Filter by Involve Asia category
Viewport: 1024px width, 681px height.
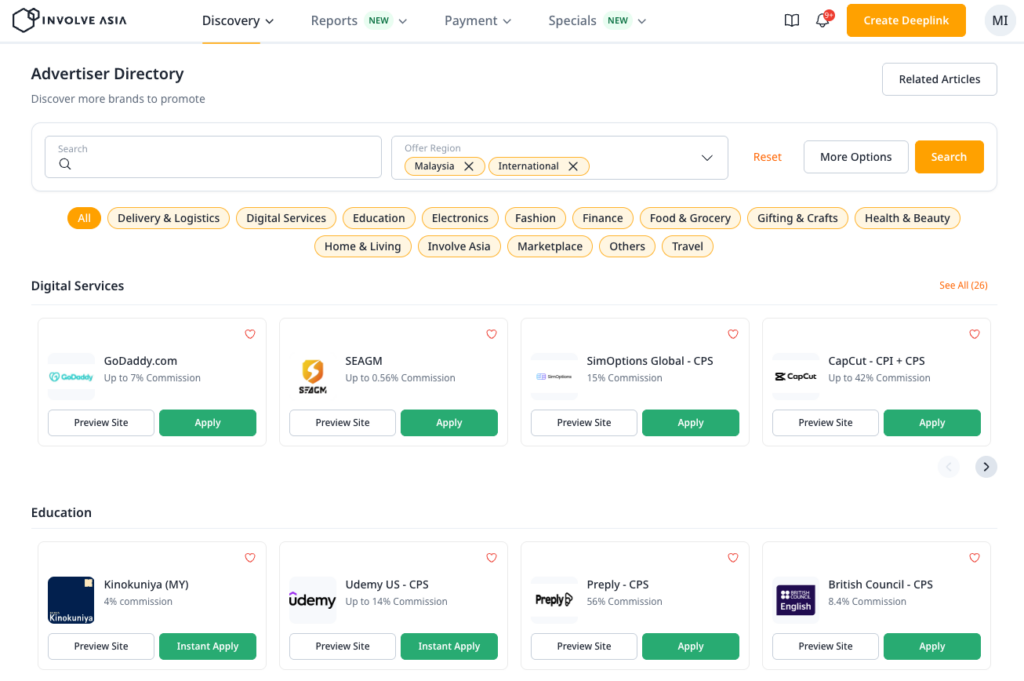coord(459,246)
